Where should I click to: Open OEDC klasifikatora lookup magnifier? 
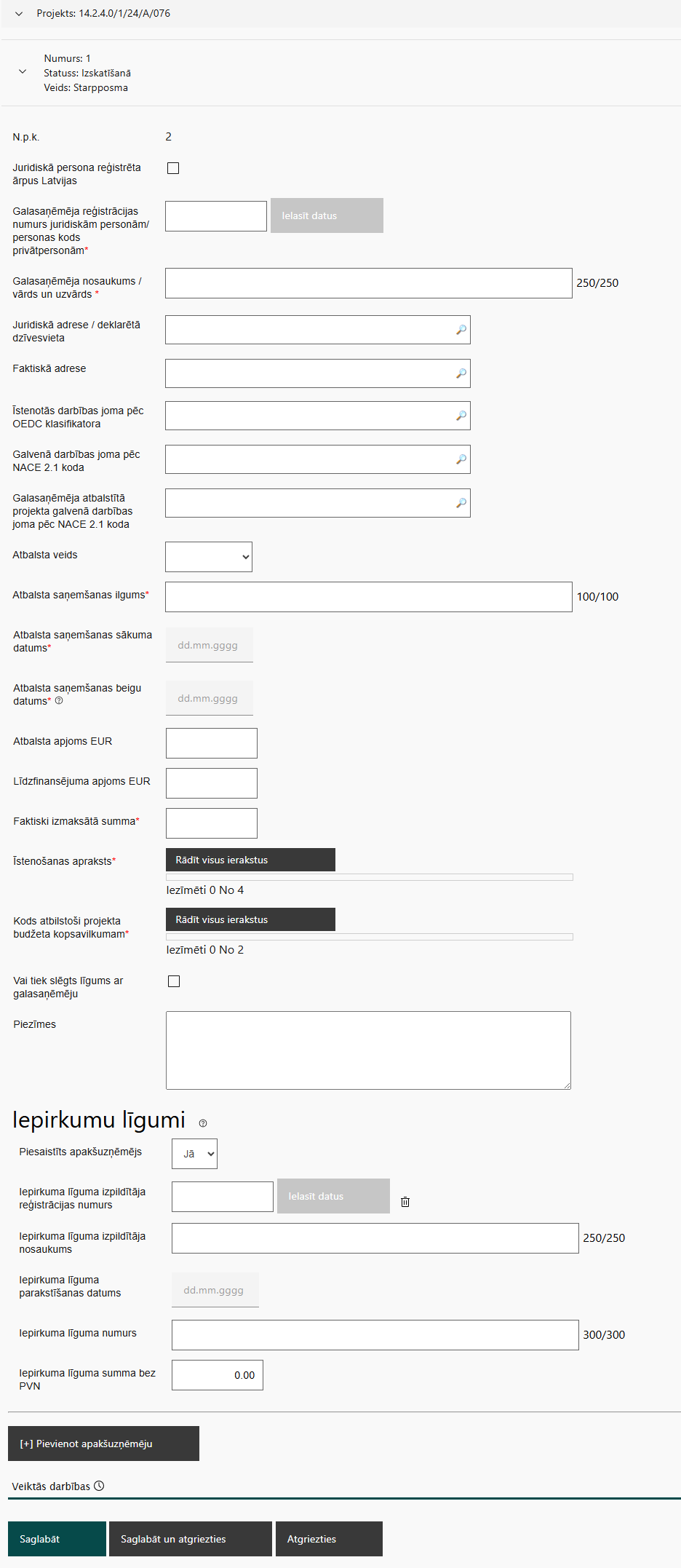461,416
